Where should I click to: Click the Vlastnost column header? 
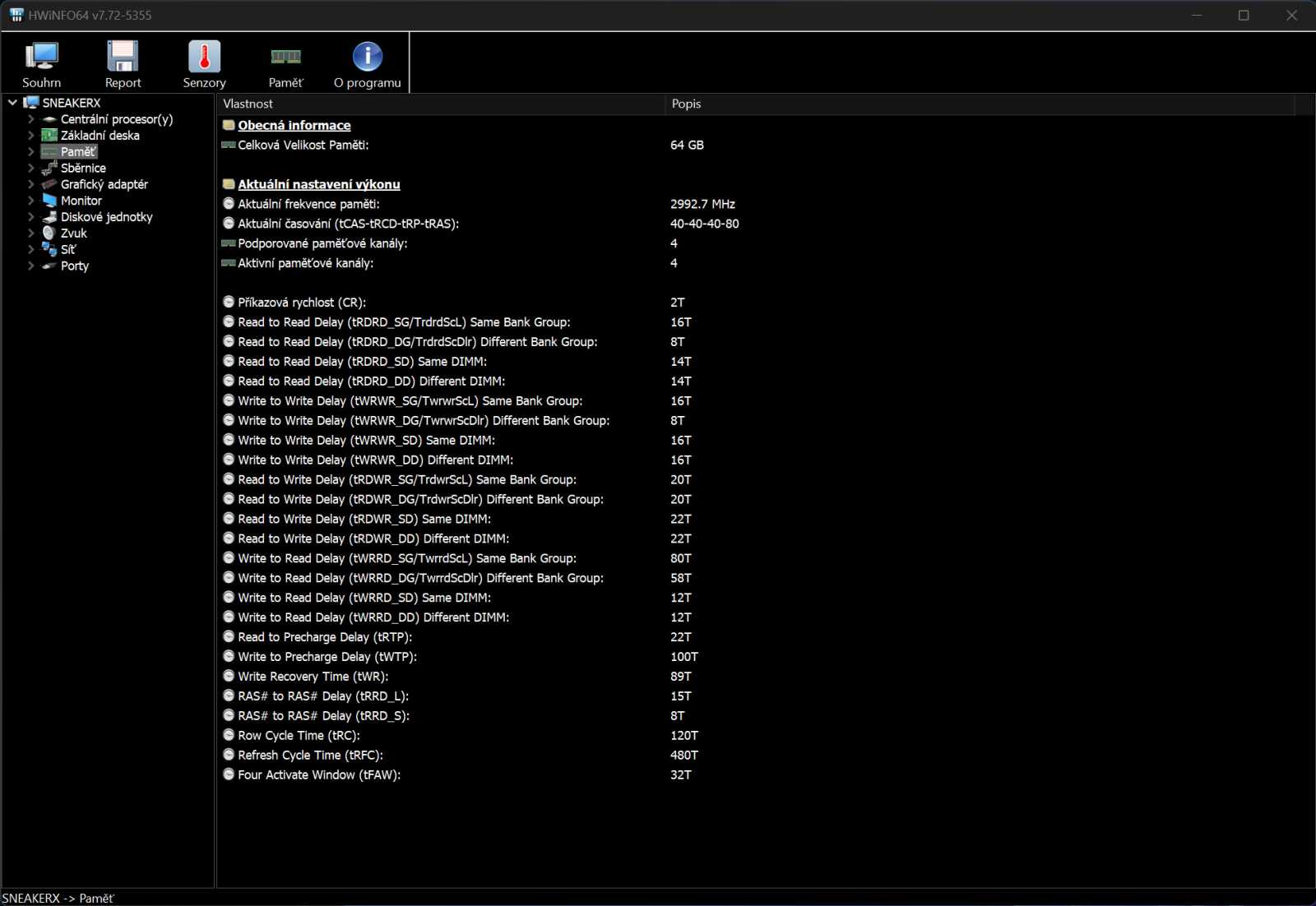click(x=440, y=104)
